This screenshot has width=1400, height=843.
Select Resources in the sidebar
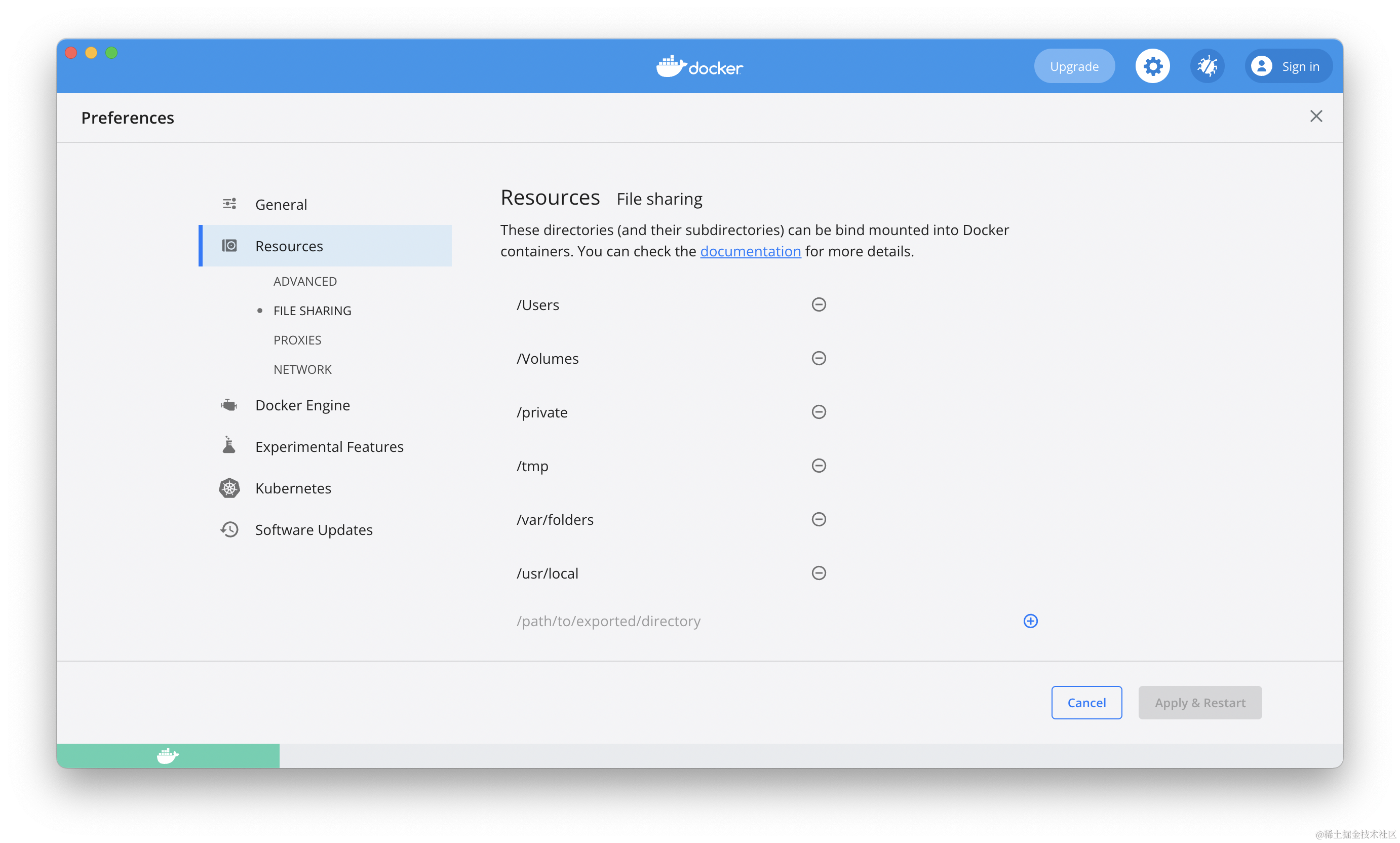click(289, 246)
